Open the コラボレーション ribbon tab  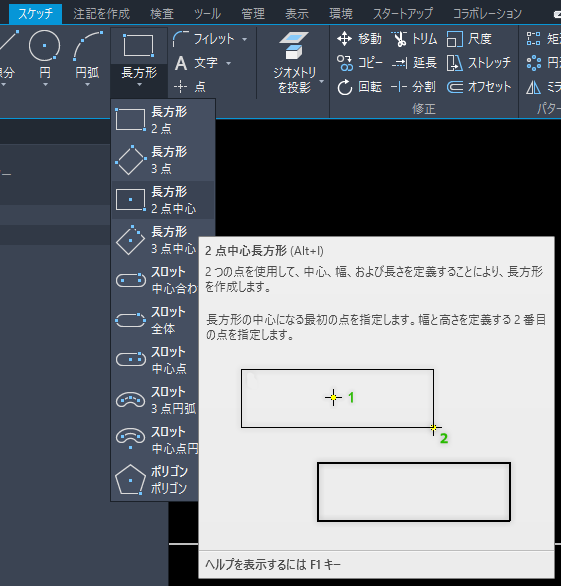(487, 14)
